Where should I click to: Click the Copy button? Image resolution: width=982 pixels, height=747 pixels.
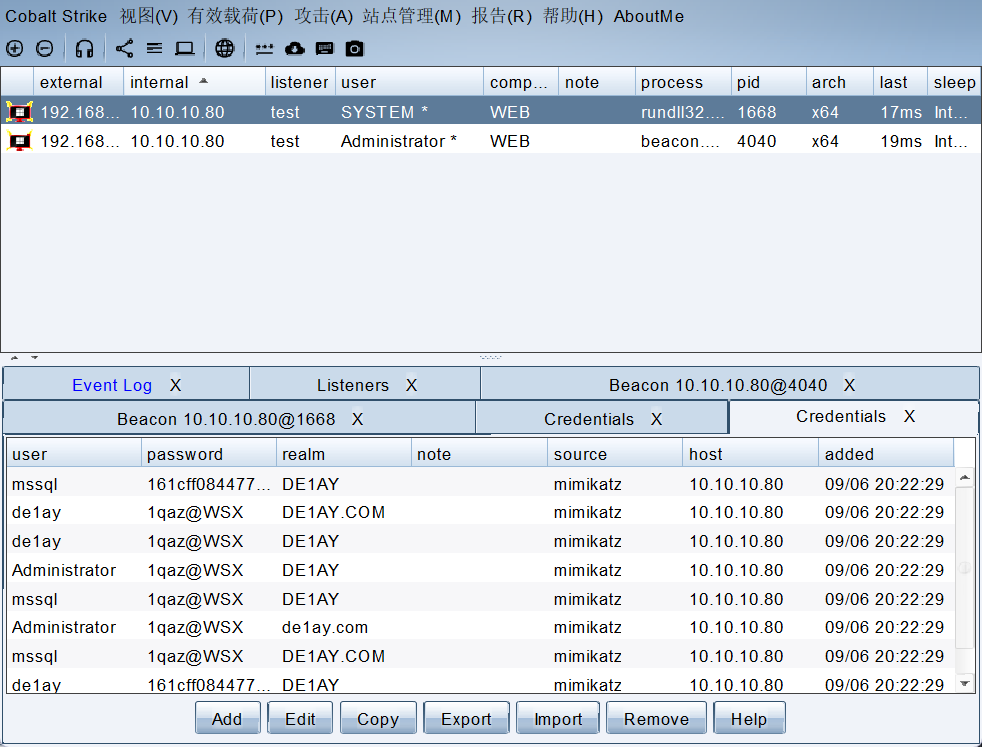pyautogui.click(x=378, y=718)
